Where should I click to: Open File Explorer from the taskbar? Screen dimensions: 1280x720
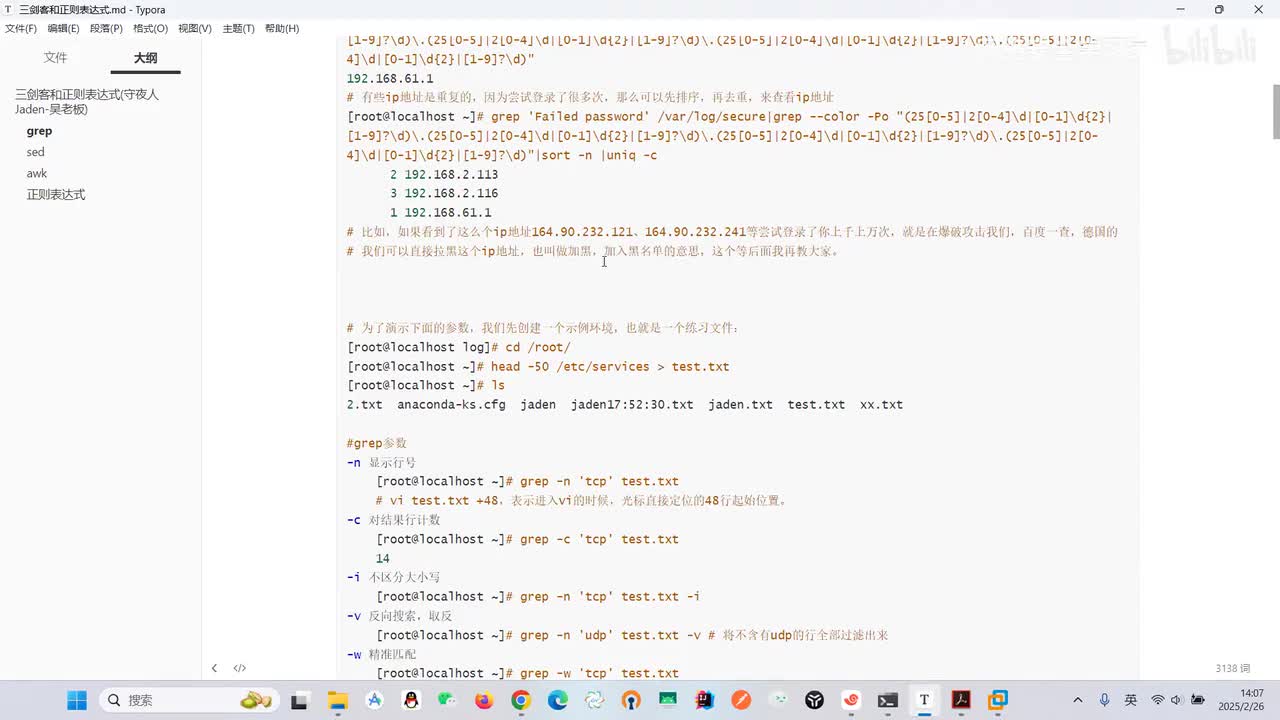pos(337,700)
